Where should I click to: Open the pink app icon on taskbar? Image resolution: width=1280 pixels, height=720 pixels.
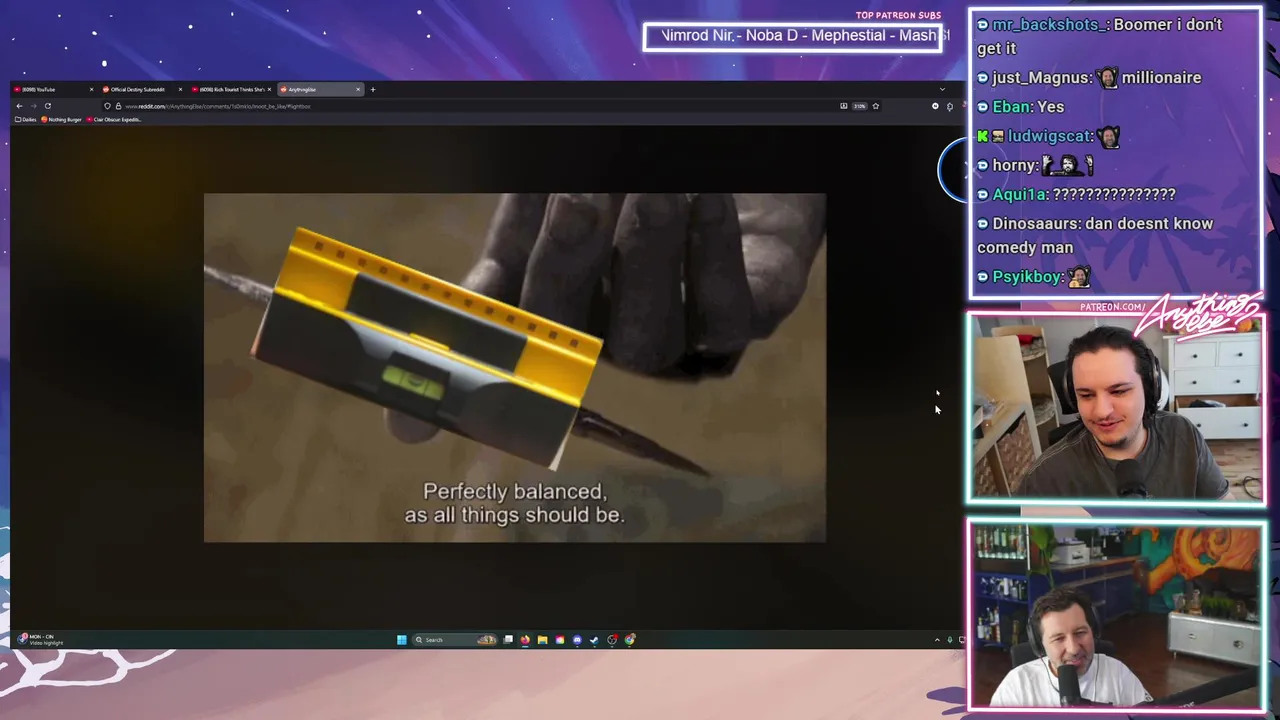[560, 640]
